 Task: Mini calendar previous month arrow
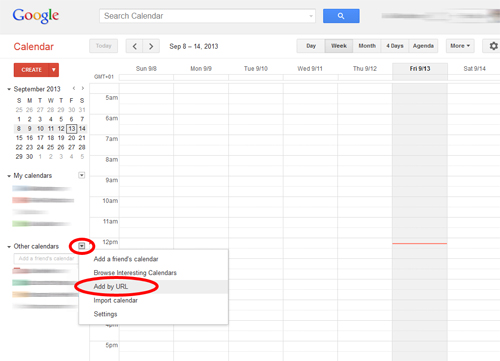coord(74,88)
